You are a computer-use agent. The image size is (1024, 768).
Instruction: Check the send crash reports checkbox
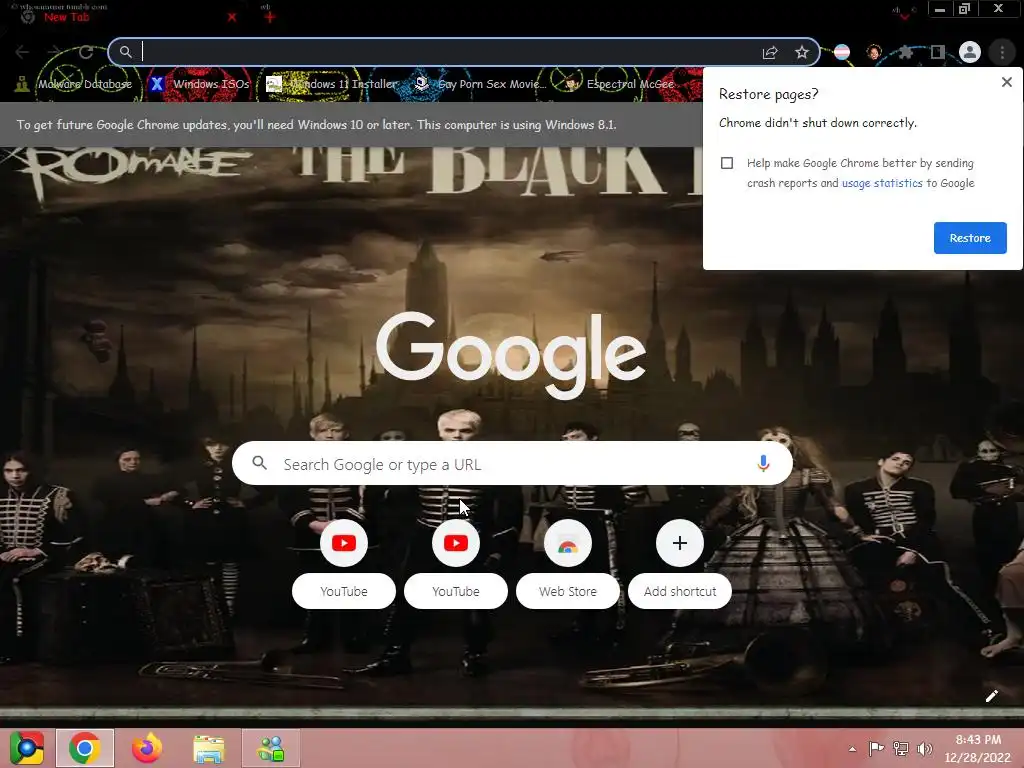(x=727, y=163)
